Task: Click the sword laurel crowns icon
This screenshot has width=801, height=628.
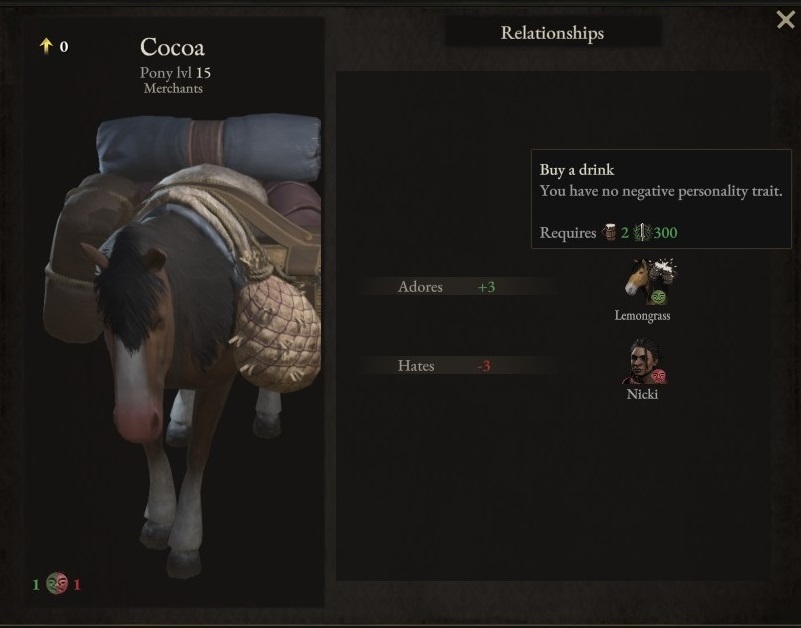Action: pos(642,232)
